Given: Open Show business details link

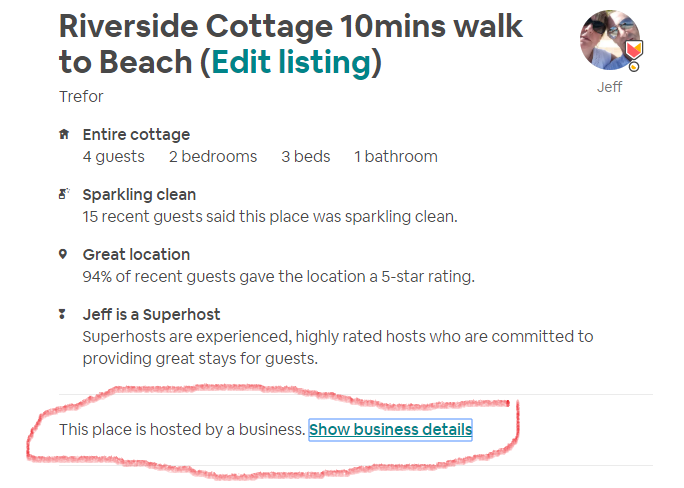Looking at the screenshot, I should click(390, 430).
